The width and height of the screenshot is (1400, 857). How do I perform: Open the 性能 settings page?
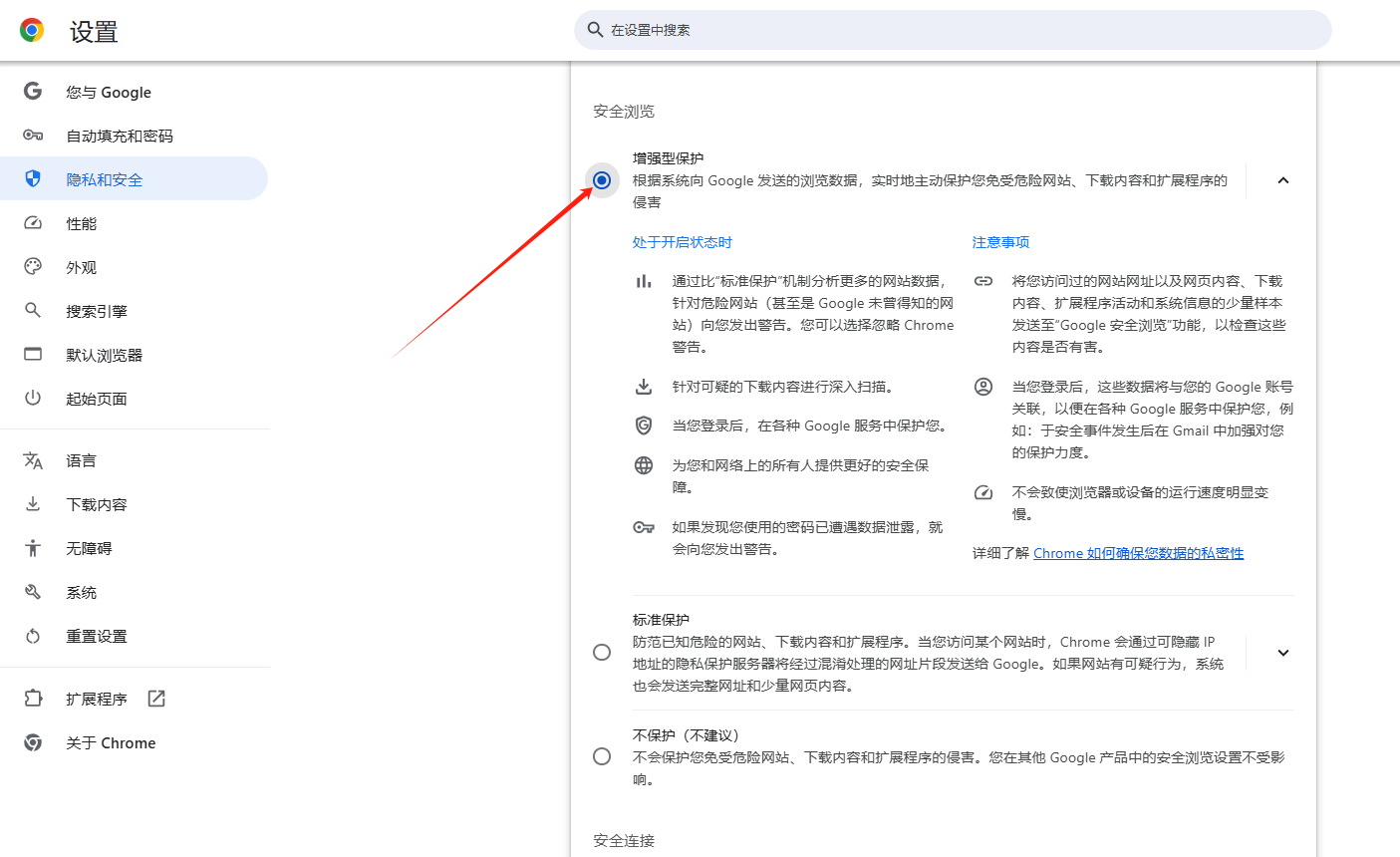click(134, 223)
